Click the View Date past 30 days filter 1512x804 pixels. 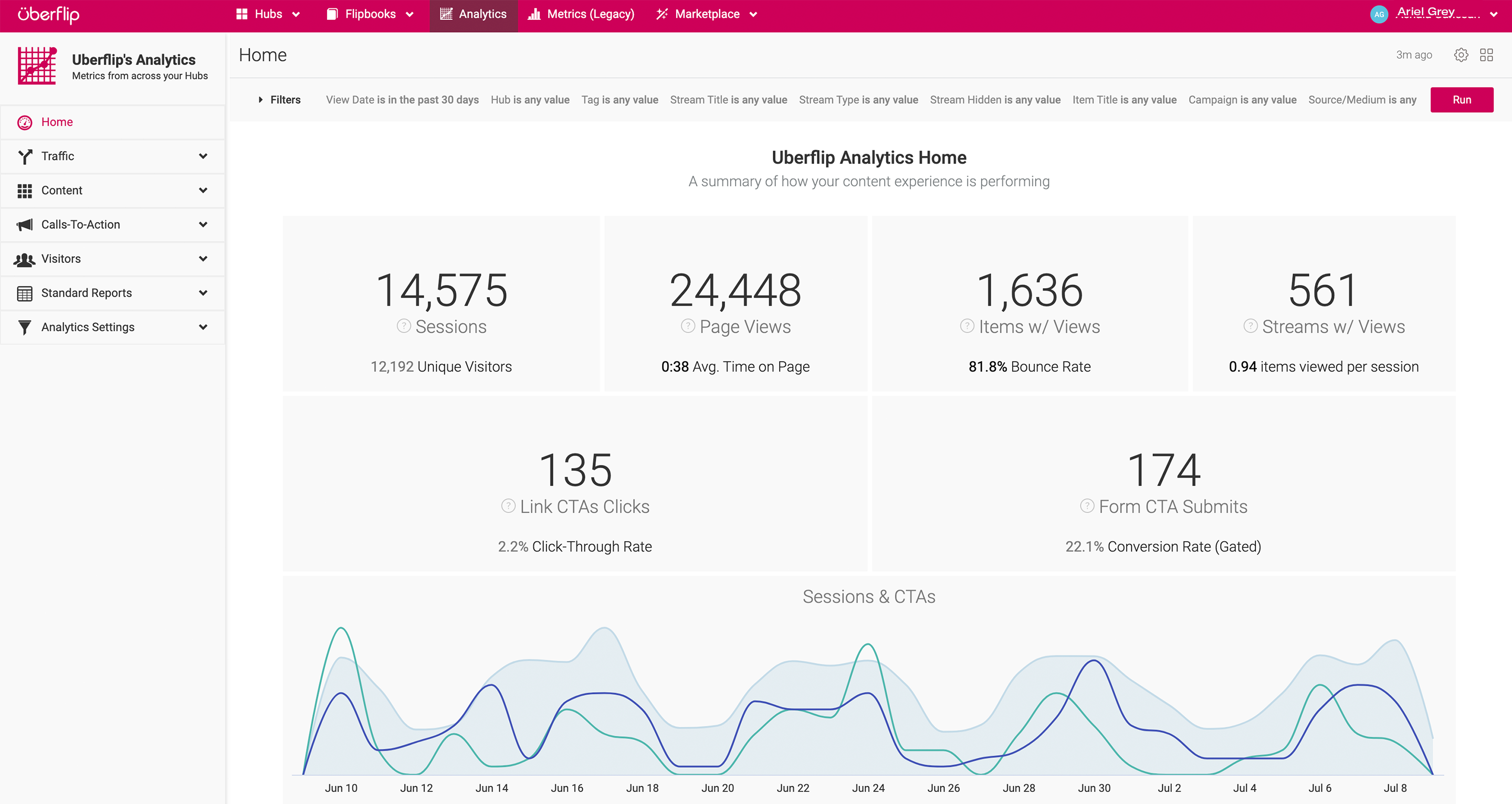402,100
